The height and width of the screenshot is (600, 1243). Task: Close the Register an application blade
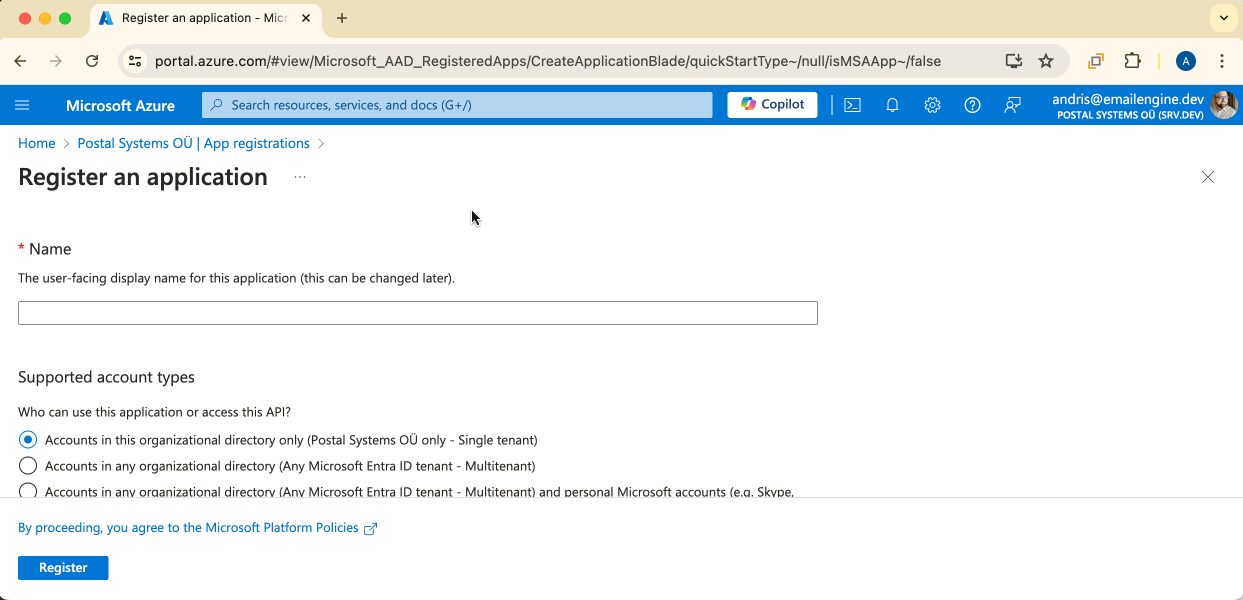point(1207,177)
